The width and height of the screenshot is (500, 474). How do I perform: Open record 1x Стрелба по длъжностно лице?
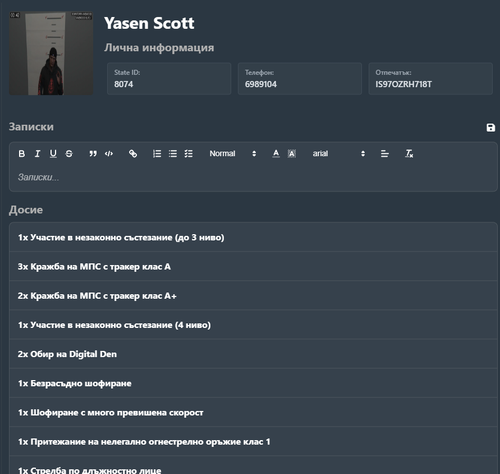tap(253, 465)
